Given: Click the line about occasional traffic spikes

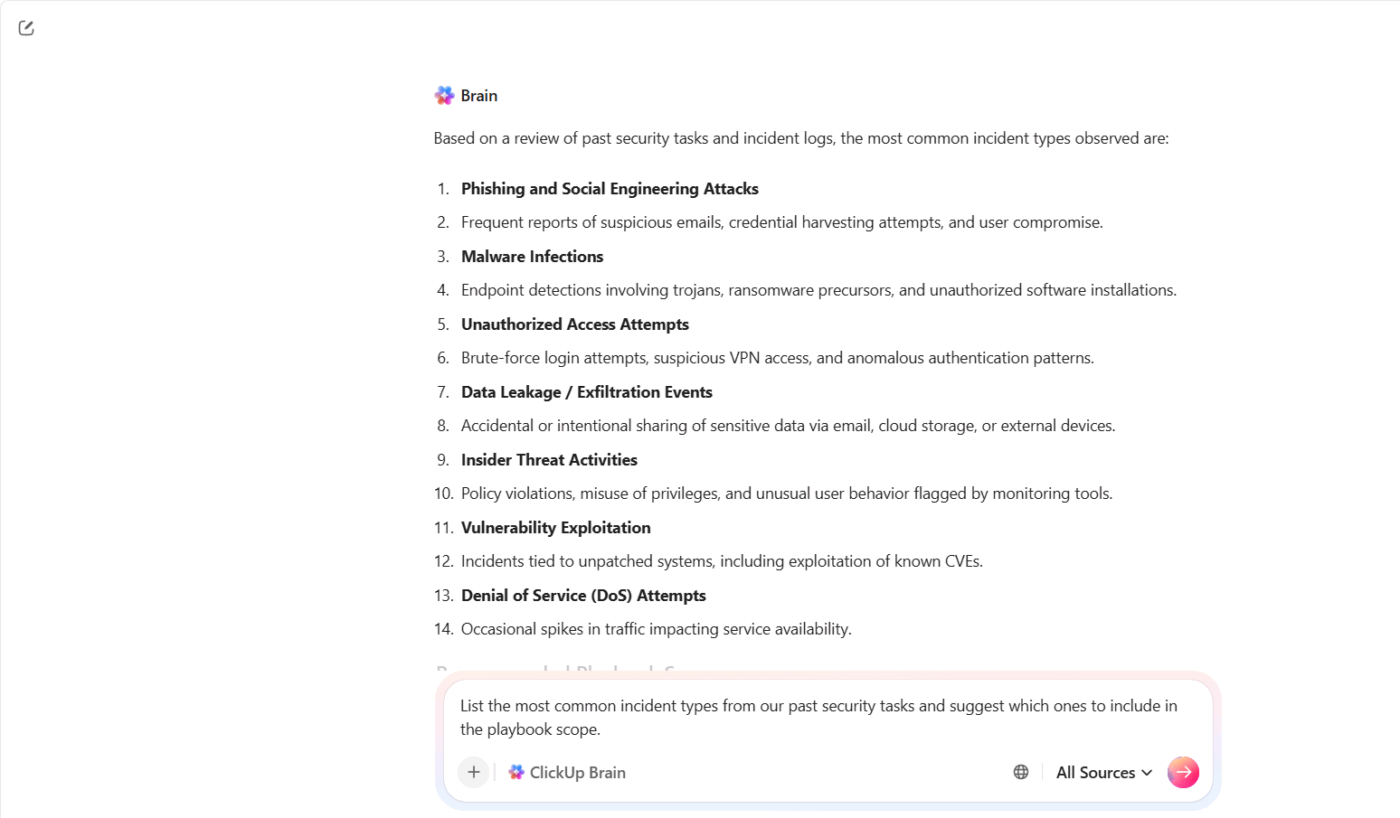Looking at the screenshot, I should point(655,629).
